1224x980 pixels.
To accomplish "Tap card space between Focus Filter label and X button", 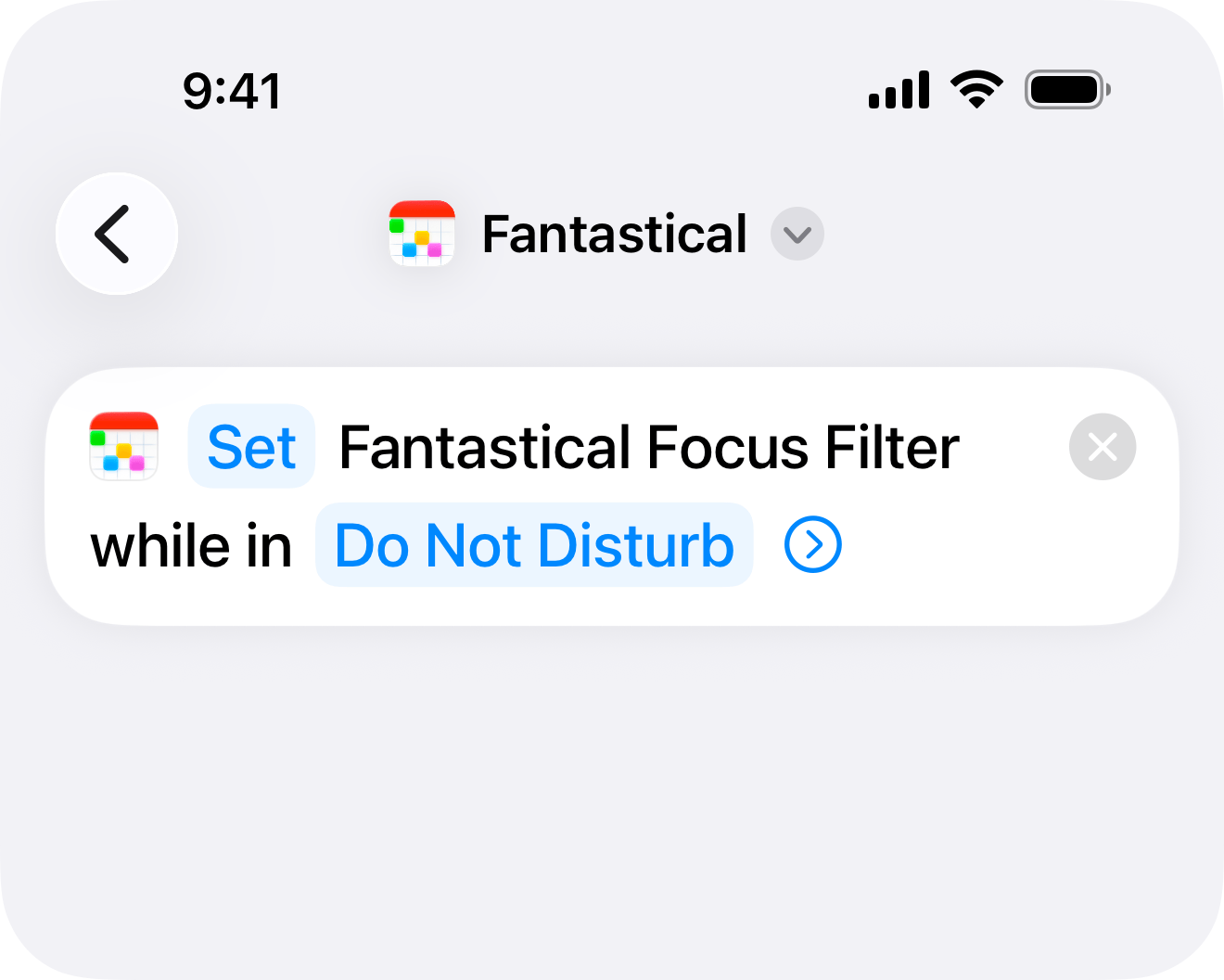I will [x=1014, y=447].
